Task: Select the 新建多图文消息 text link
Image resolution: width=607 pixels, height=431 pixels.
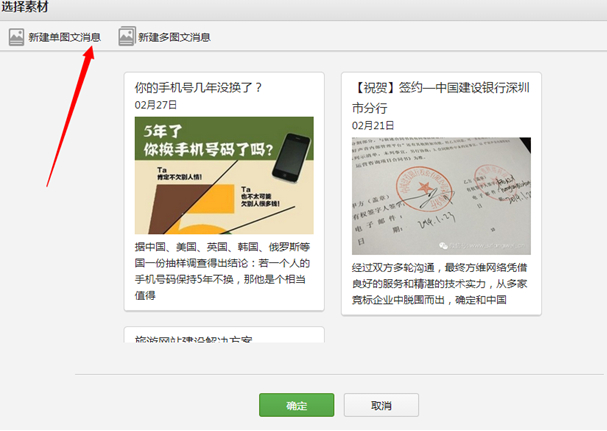Action: pos(174,38)
